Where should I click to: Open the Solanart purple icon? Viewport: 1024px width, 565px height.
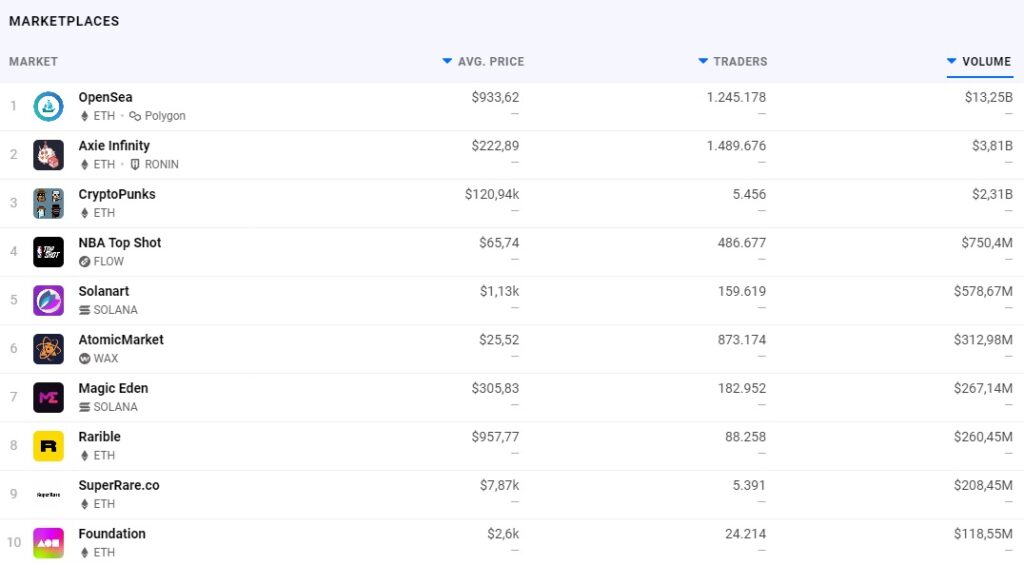48,300
